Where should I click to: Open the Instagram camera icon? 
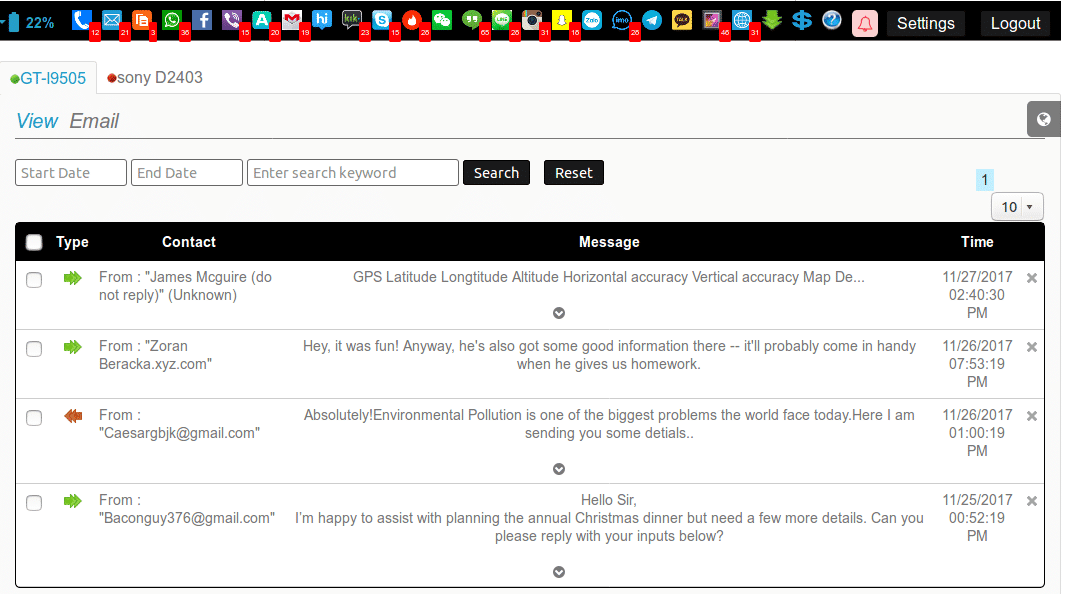(x=532, y=20)
